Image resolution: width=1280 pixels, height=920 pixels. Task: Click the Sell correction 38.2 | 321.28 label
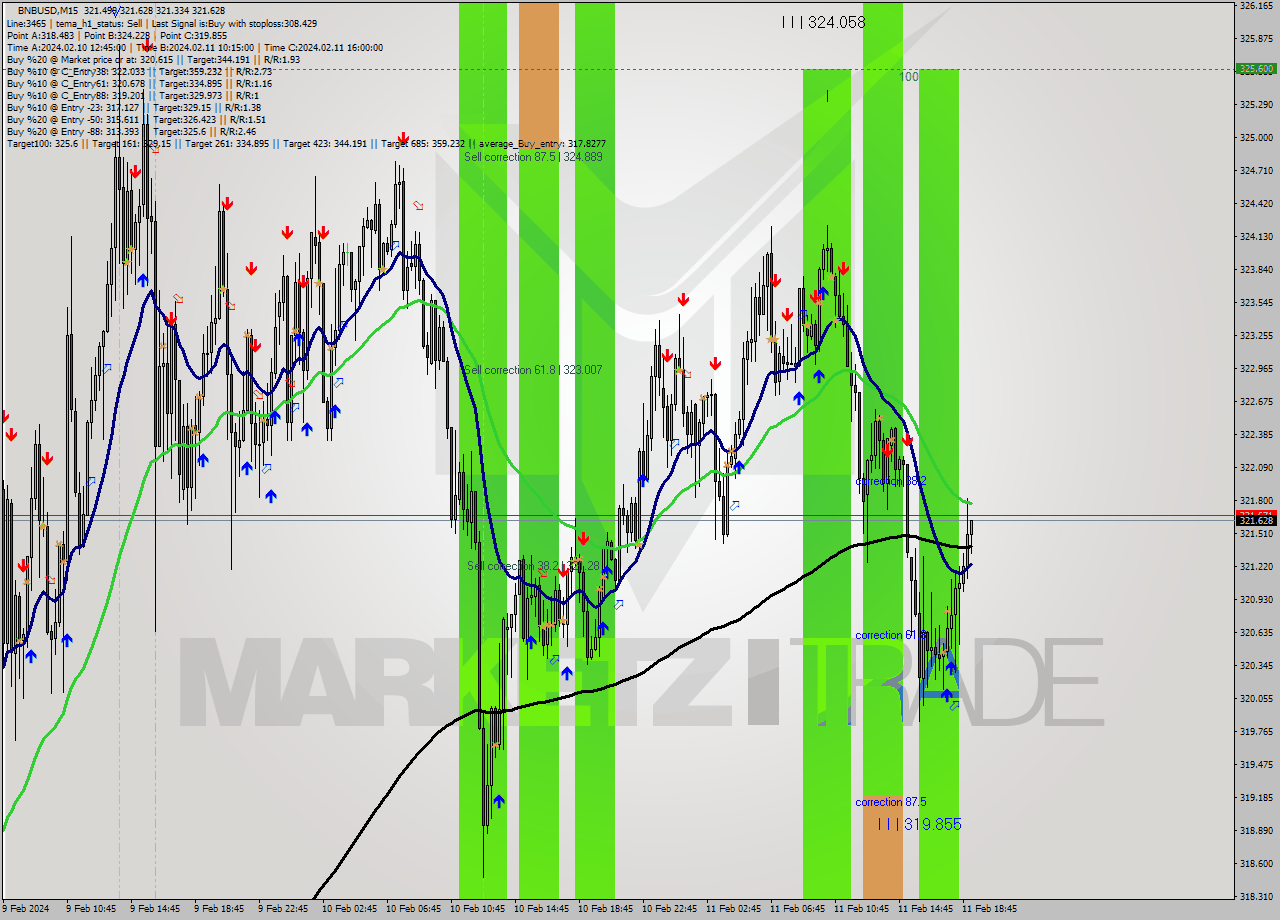coord(533,566)
